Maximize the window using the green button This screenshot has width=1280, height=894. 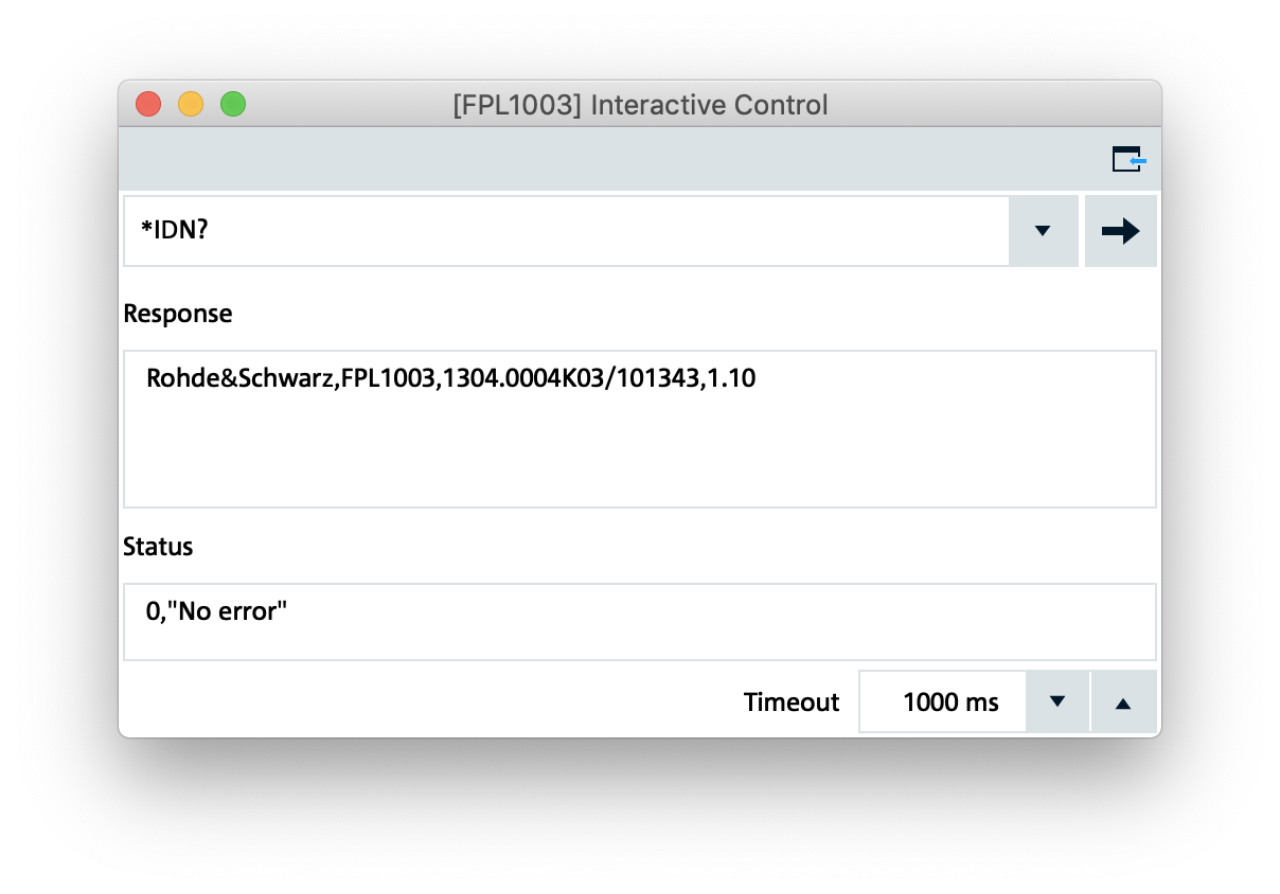pos(233,104)
